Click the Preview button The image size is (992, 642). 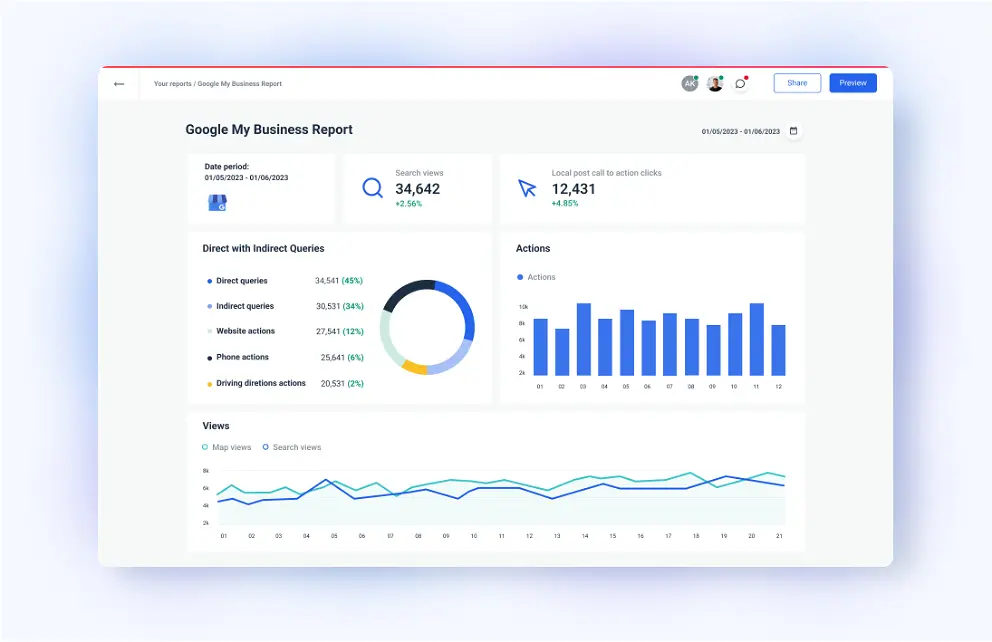click(852, 83)
